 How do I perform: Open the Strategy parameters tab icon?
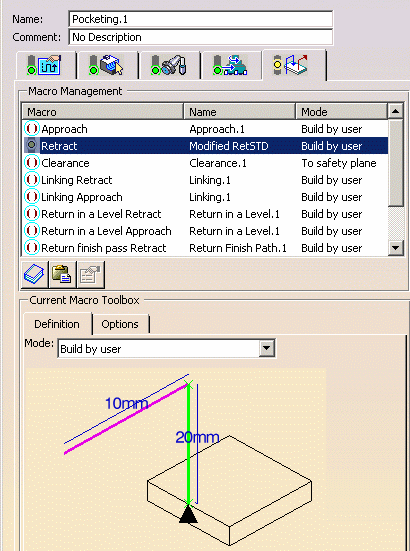45,65
